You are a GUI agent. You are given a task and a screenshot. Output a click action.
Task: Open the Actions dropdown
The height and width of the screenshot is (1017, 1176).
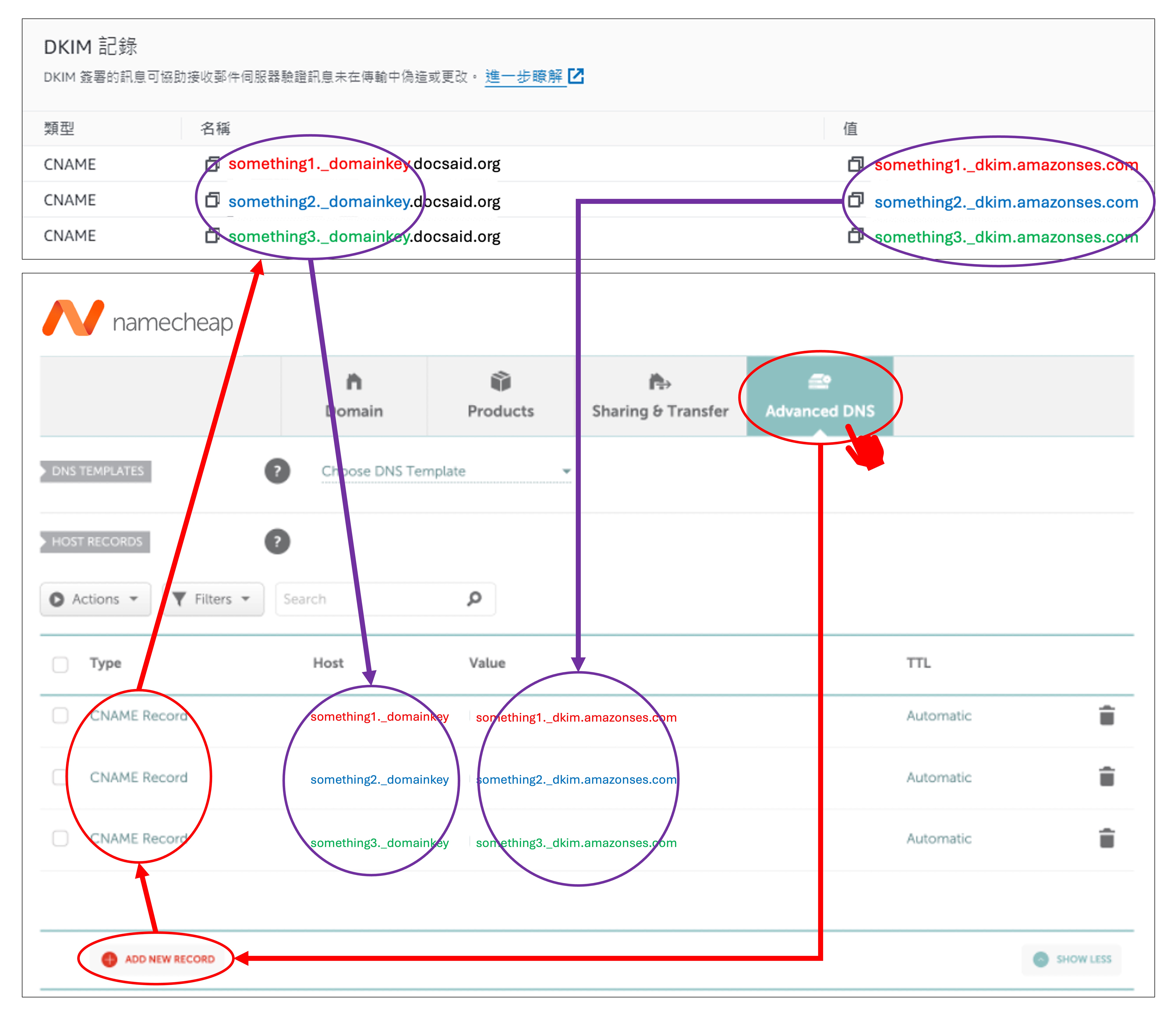pyautogui.click(x=95, y=599)
